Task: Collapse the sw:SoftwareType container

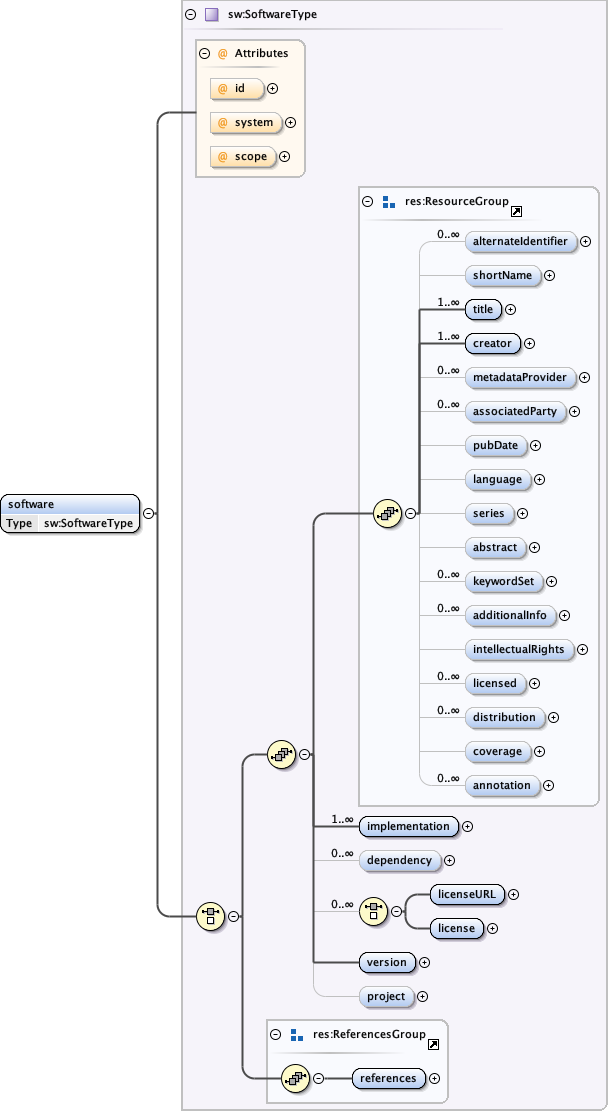Action: [190, 15]
